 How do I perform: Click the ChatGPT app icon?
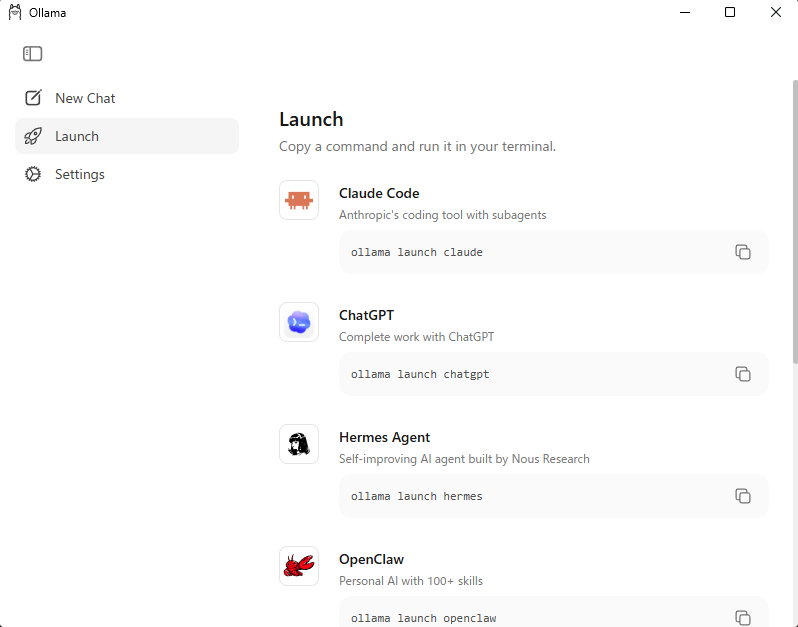(x=299, y=322)
